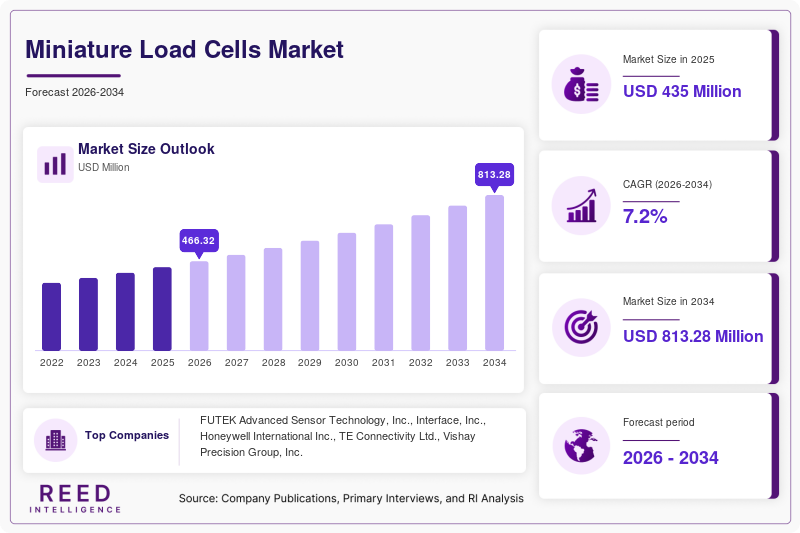
Task: Click the FUTEK Advanced Sensor Technology, Inc. text
Action: click(x=306, y=420)
